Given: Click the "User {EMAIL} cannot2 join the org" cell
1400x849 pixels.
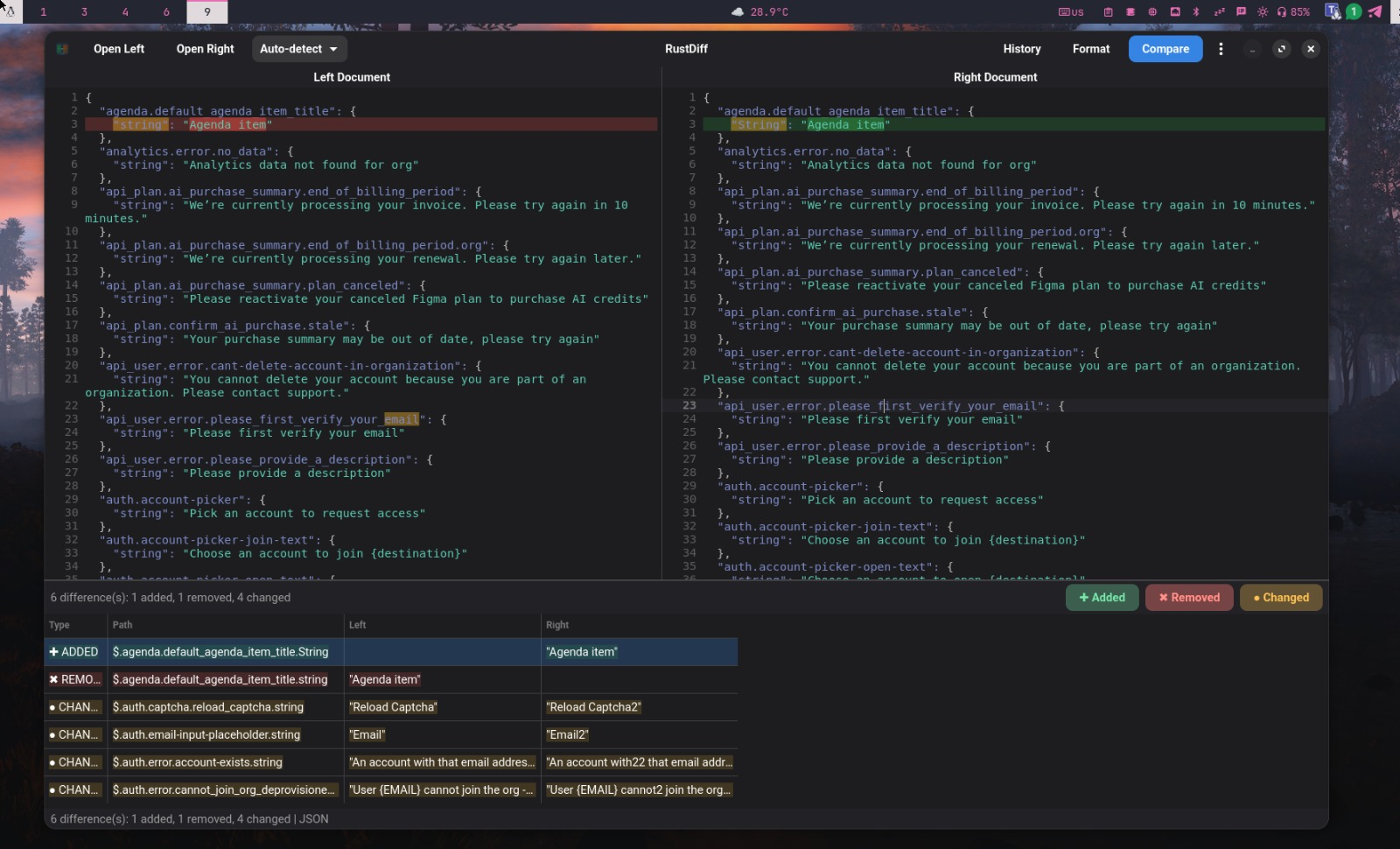Looking at the screenshot, I should pos(639,789).
